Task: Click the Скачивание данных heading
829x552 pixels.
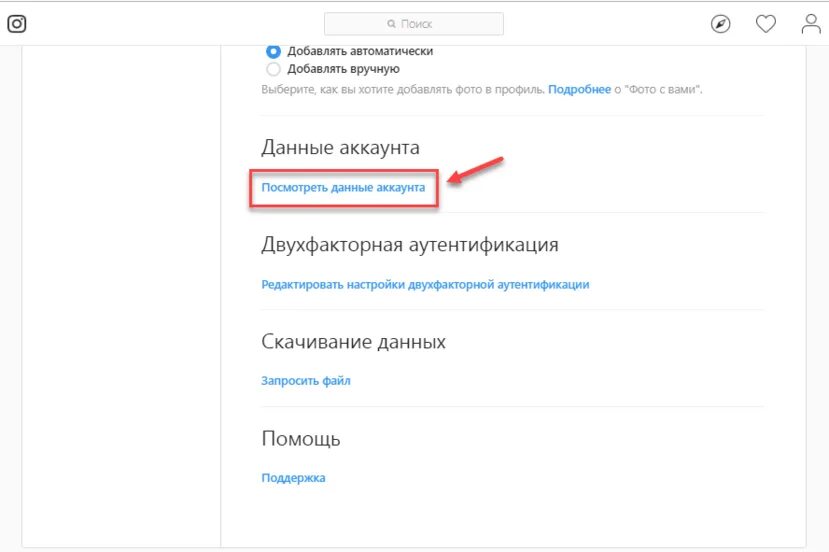Action: (353, 342)
